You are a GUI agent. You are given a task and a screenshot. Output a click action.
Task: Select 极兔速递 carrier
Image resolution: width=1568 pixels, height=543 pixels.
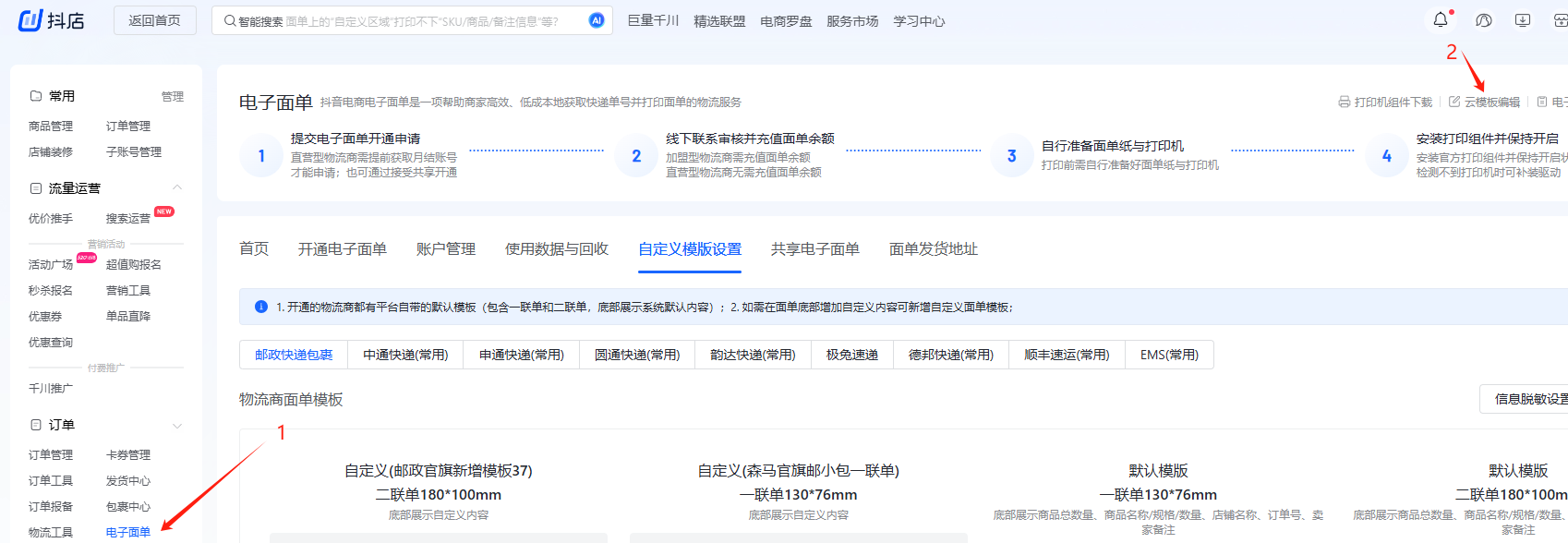click(852, 355)
